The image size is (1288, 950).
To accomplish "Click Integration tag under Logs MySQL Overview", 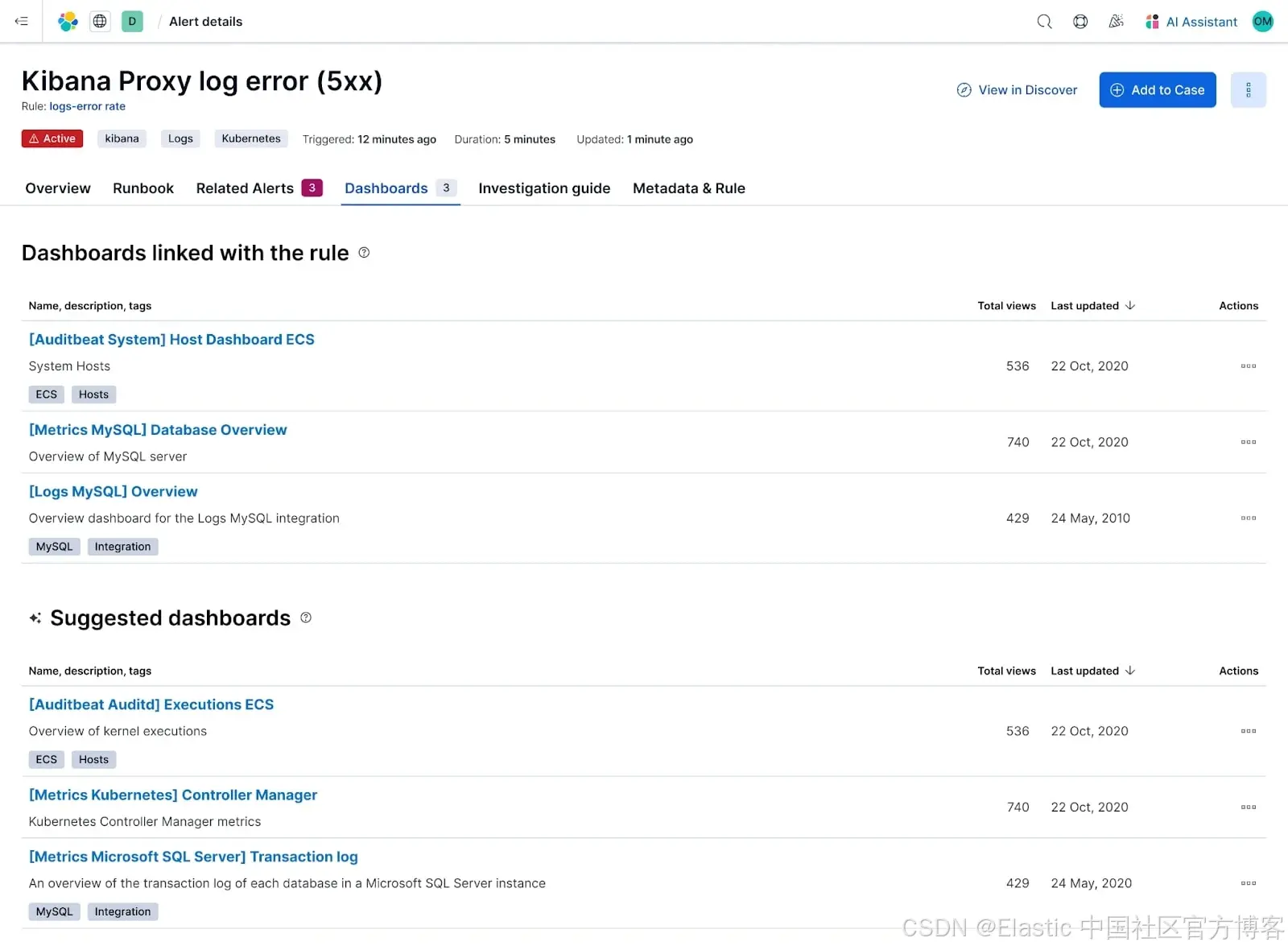I will [122, 547].
